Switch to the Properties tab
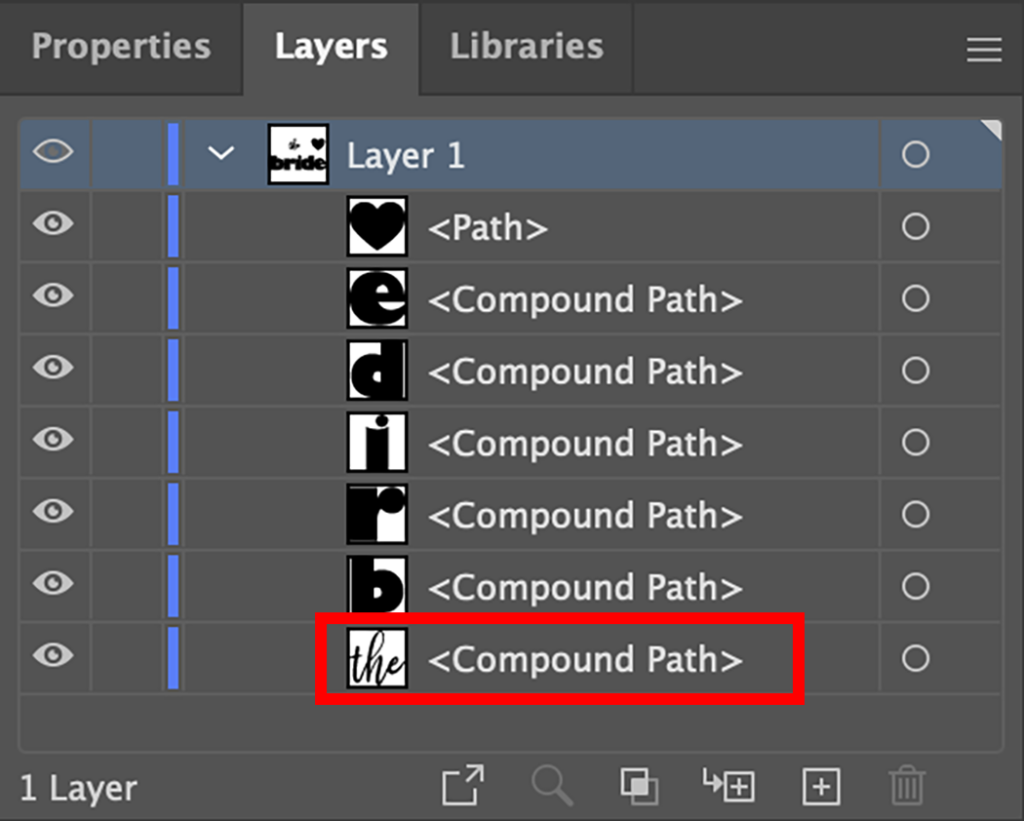This screenshot has height=821, width=1024. pos(121,47)
